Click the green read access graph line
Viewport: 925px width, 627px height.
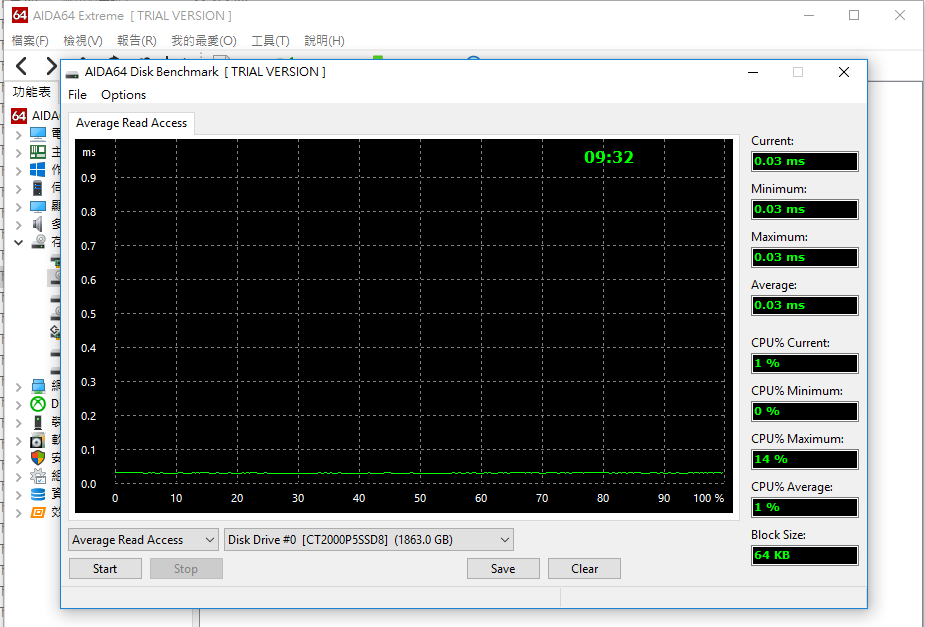coord(419,472)
